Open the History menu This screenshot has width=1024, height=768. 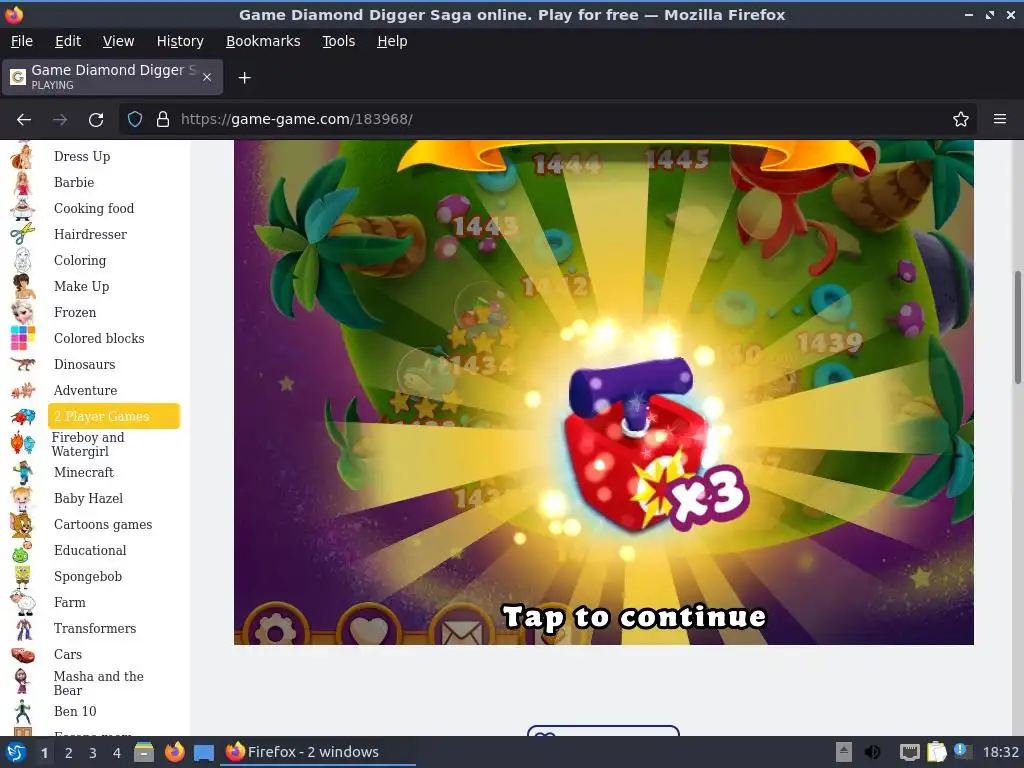tap(180, 41)
